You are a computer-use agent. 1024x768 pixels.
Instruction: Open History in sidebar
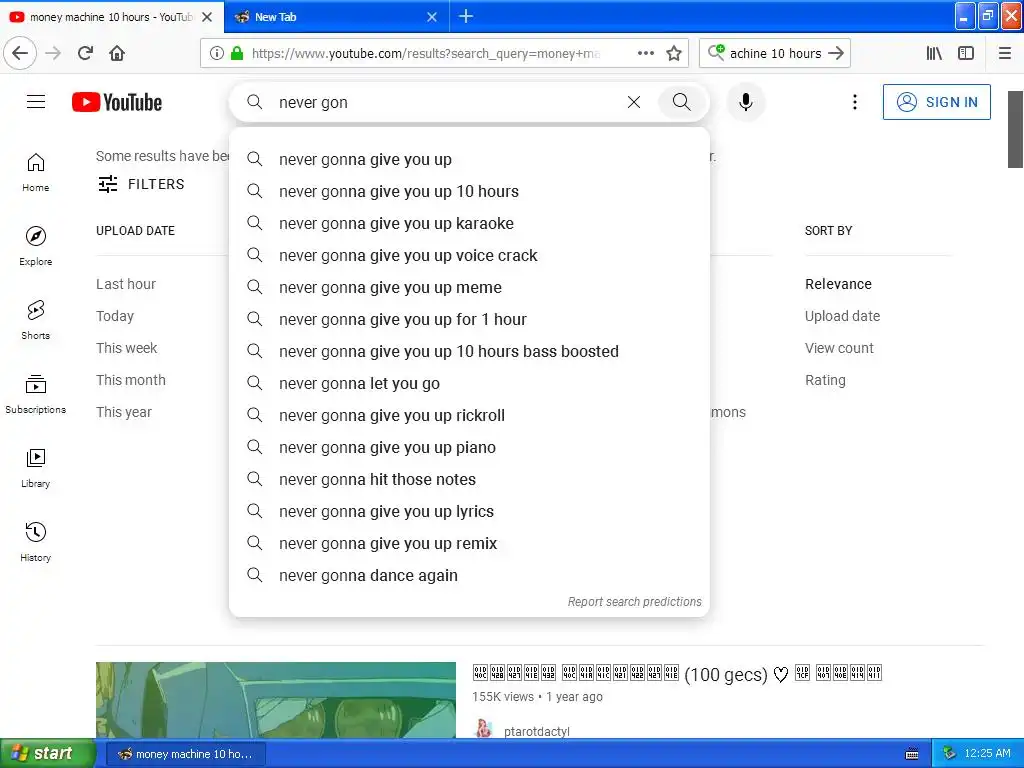tap(35, 541)
